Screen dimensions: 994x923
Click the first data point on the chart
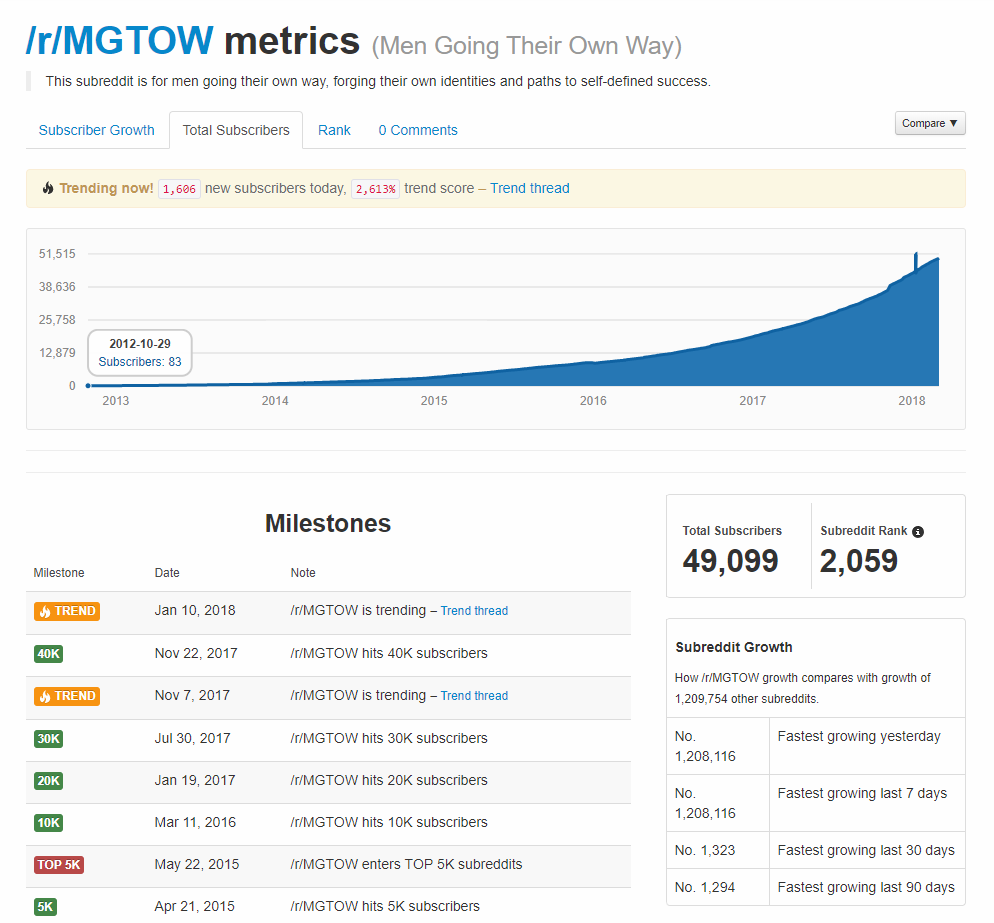[88, 385]
